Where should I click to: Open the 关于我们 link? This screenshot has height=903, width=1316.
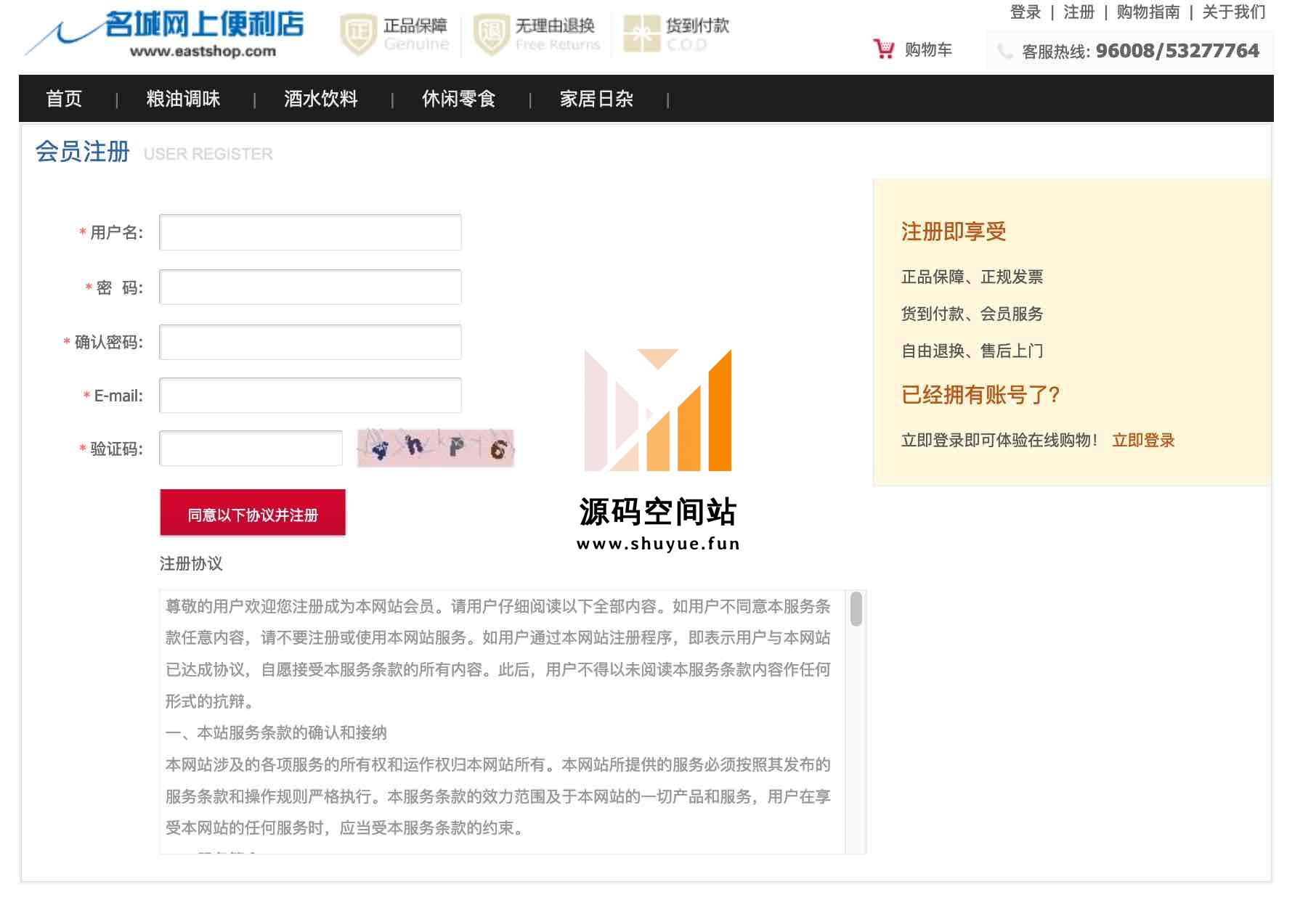1234,12
